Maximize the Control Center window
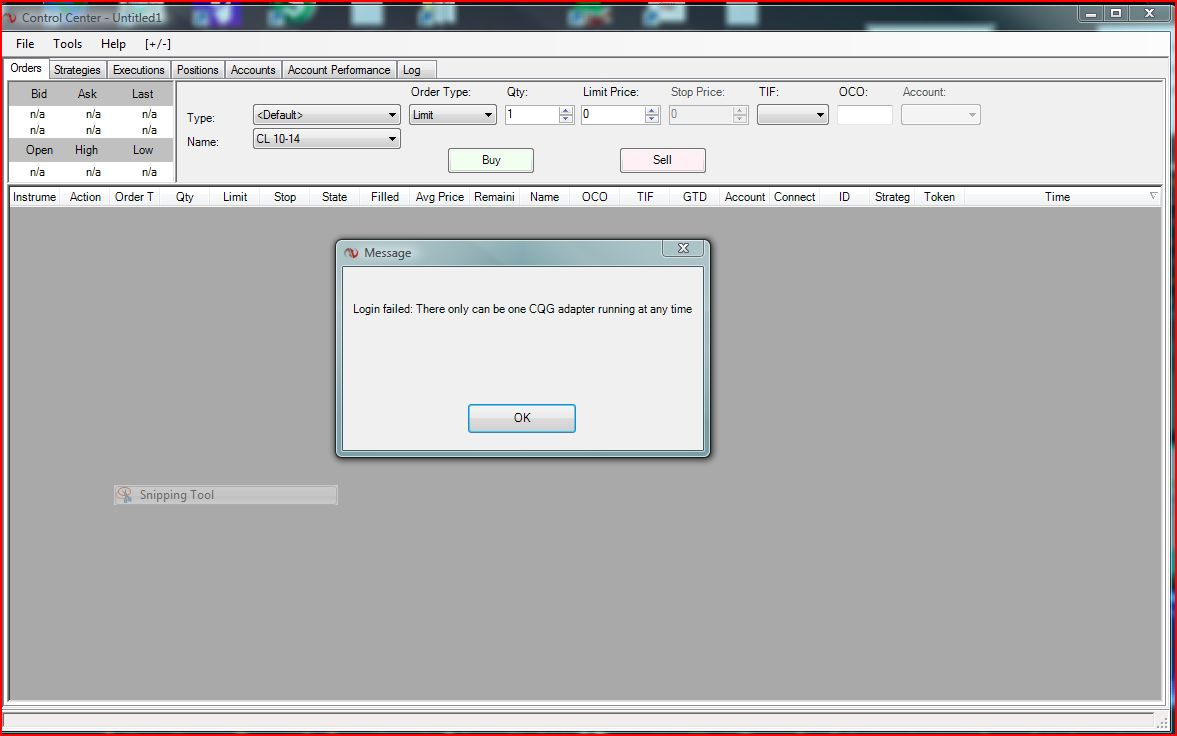The height and width of the screenshot is (736, 1177). 1116,14
